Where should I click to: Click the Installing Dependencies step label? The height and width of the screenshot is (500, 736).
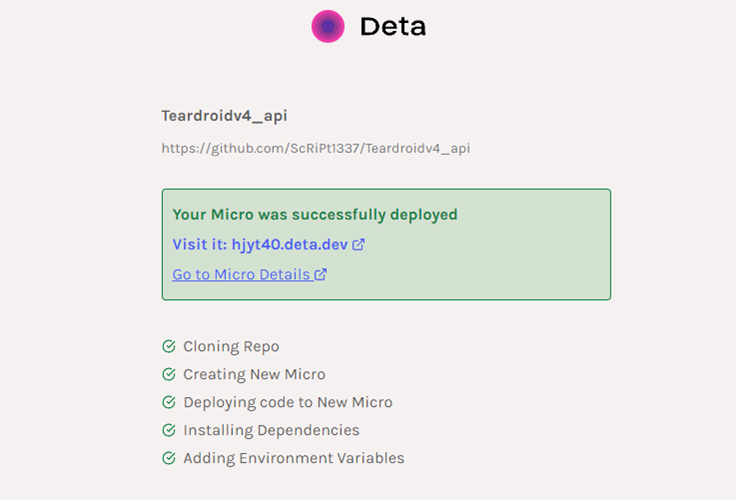(271, 430)
